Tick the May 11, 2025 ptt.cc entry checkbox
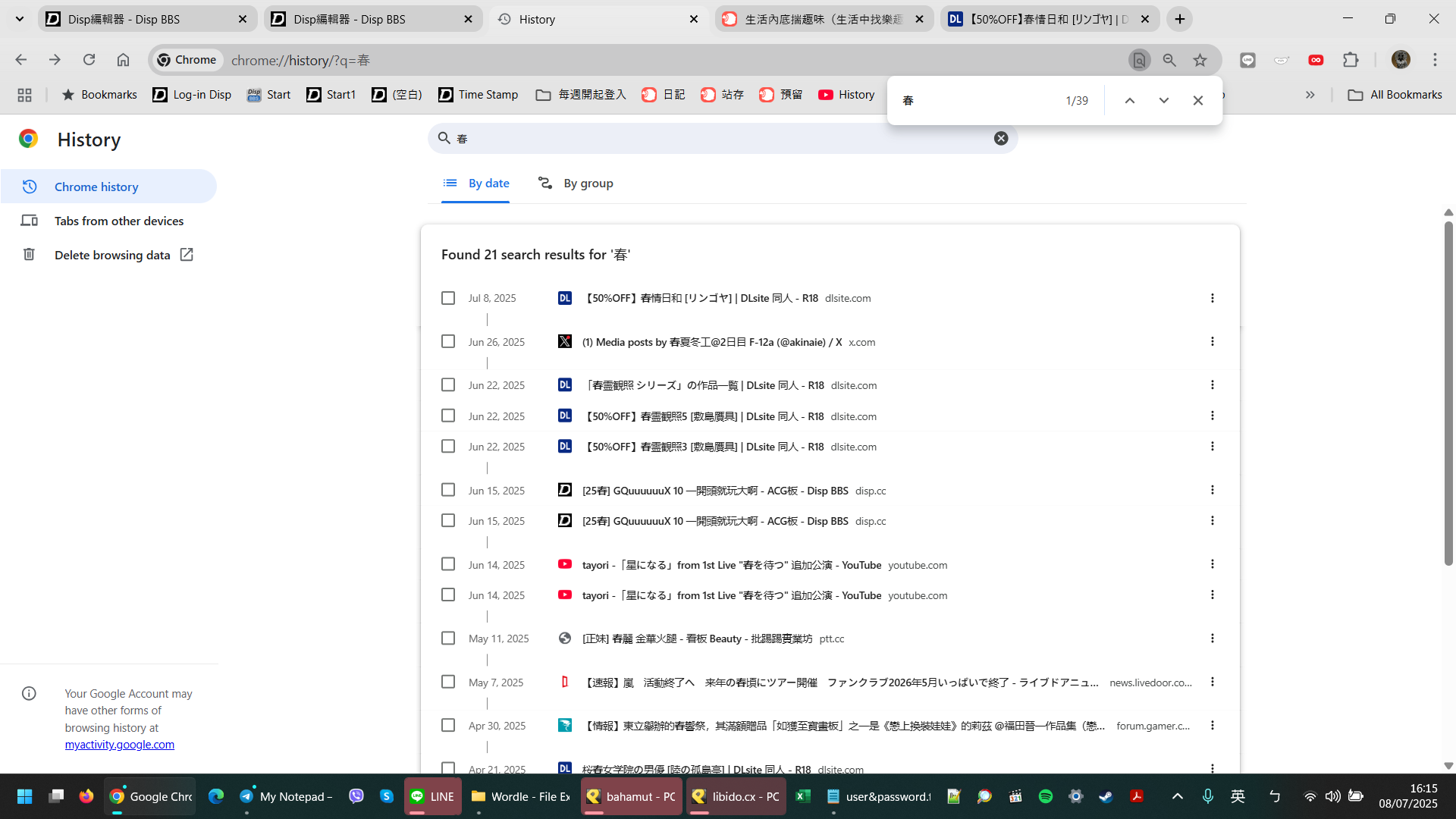The height and width of the screenshot is (819, 1456). coord(448,639)
